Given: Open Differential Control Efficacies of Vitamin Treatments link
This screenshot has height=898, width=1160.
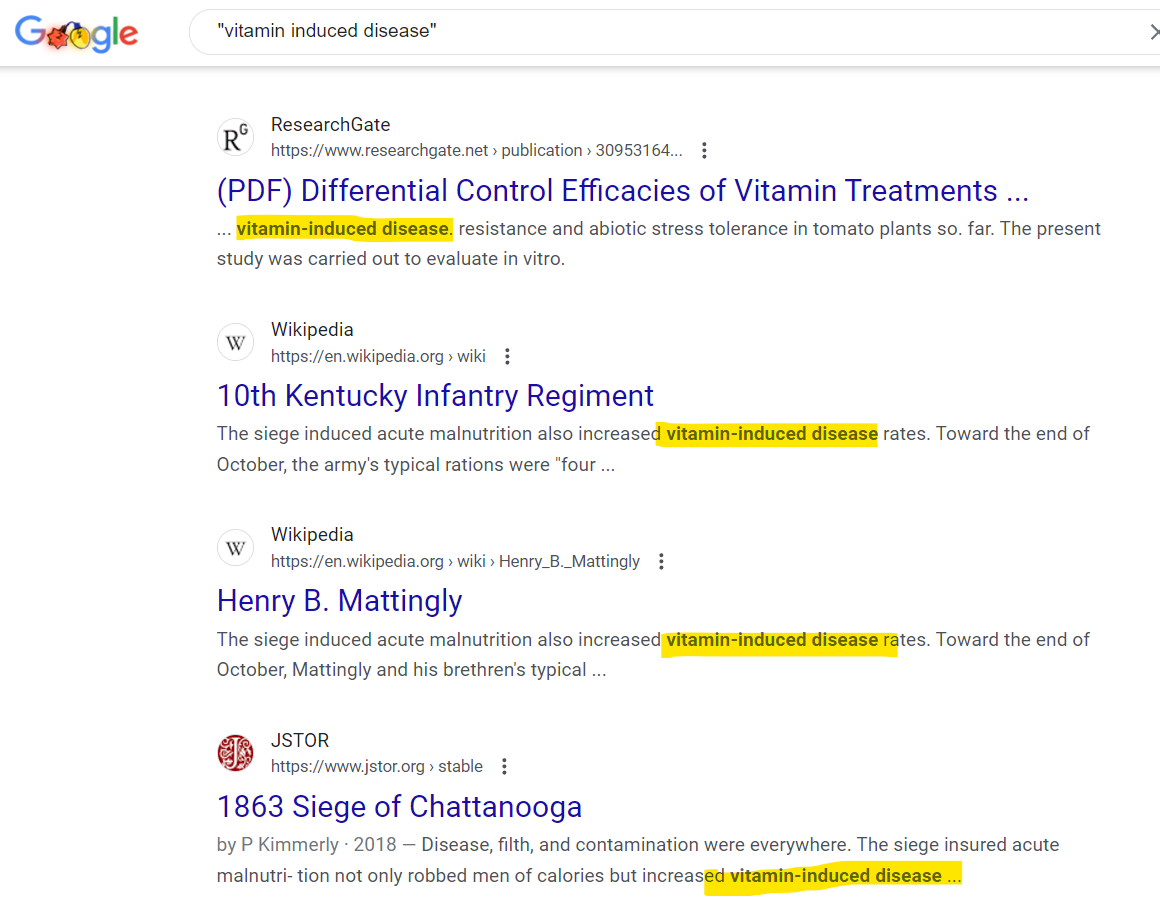Looking at the screenshot, I should (x=622, y=191).
